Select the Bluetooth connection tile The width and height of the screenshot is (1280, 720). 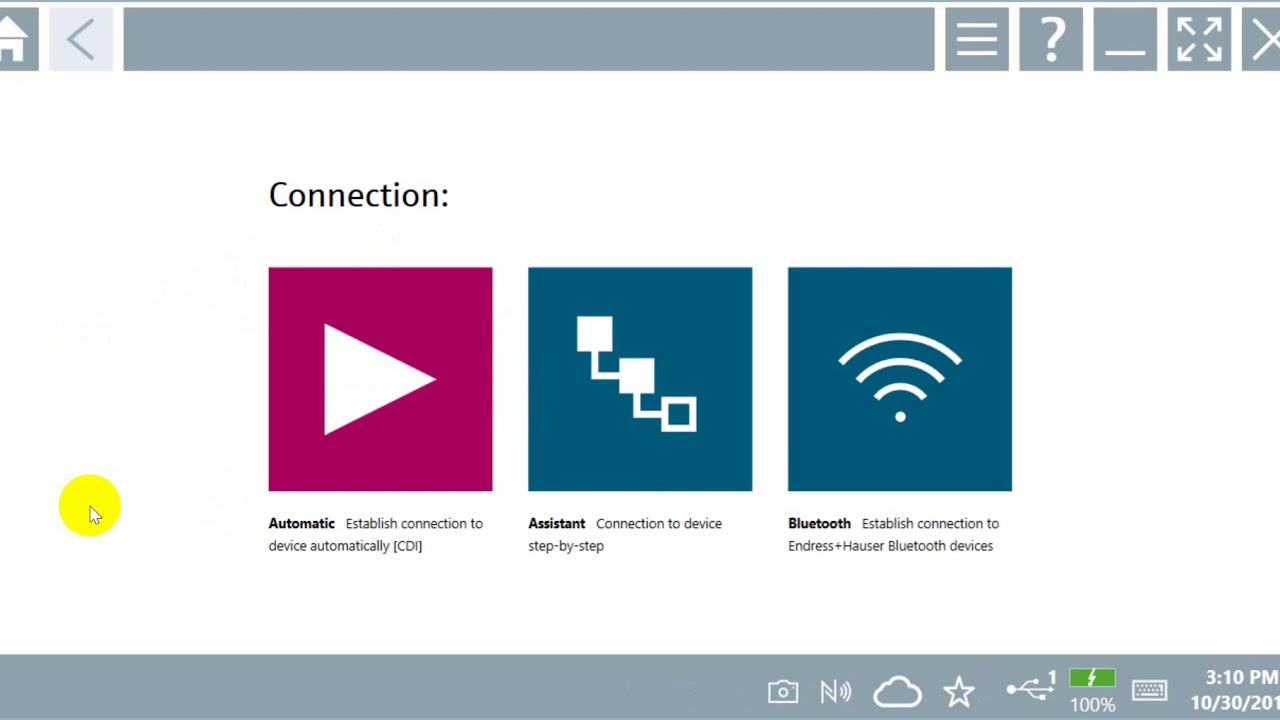(900, 379)
